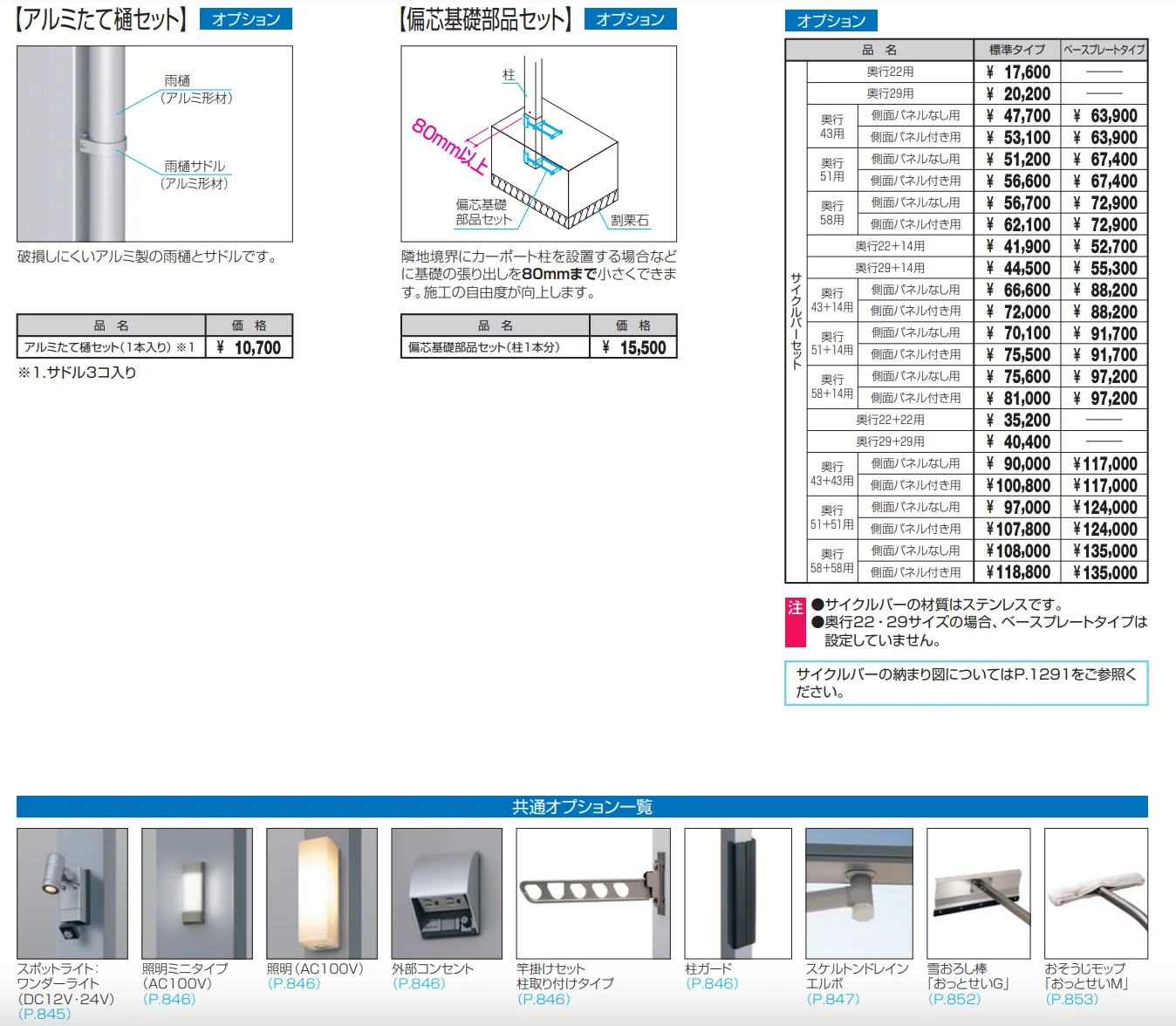Click the 割栗石 label in diagram
This screenshot has width=1176, height=1026.
point(630,221)
